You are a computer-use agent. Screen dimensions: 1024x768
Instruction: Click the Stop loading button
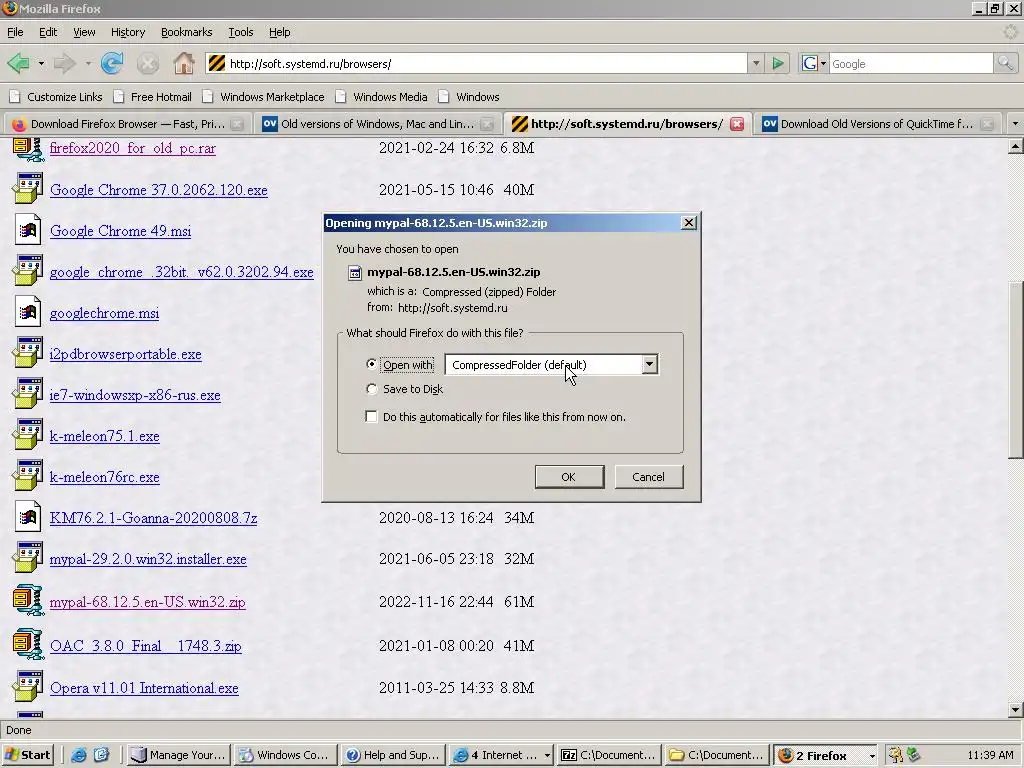[x=148, y=63]
